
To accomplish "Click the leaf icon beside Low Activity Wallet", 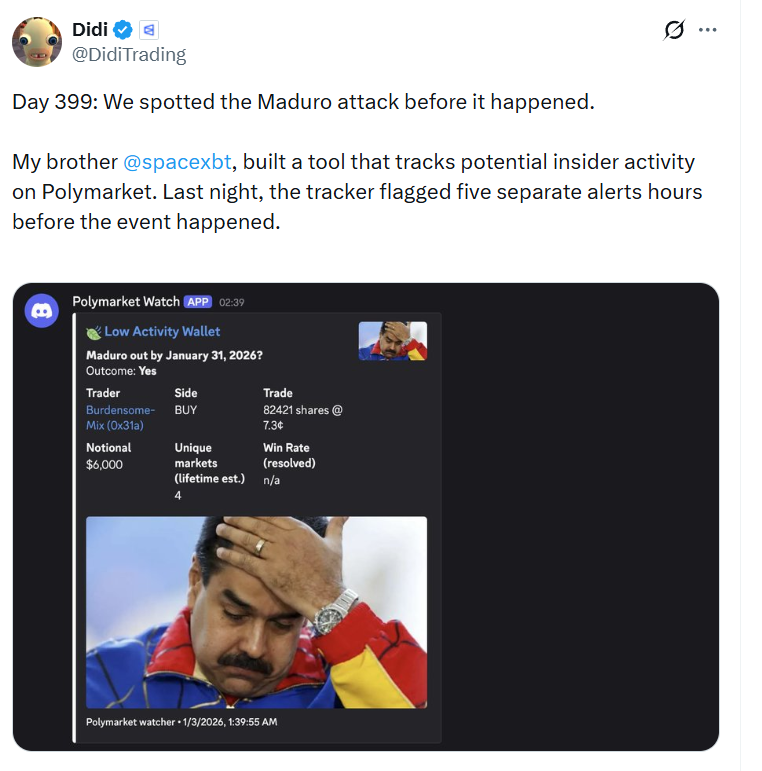I will 94,331.
